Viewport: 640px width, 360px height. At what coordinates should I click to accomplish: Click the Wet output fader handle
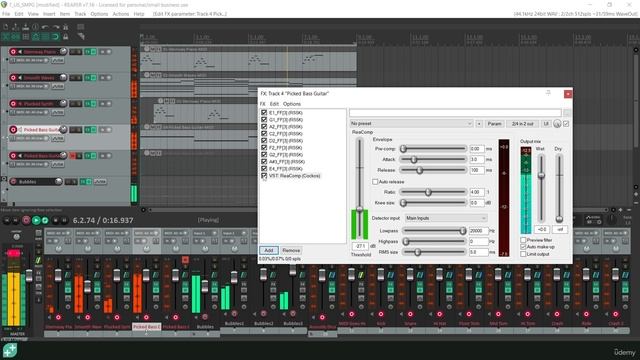[x=541, y=176]
